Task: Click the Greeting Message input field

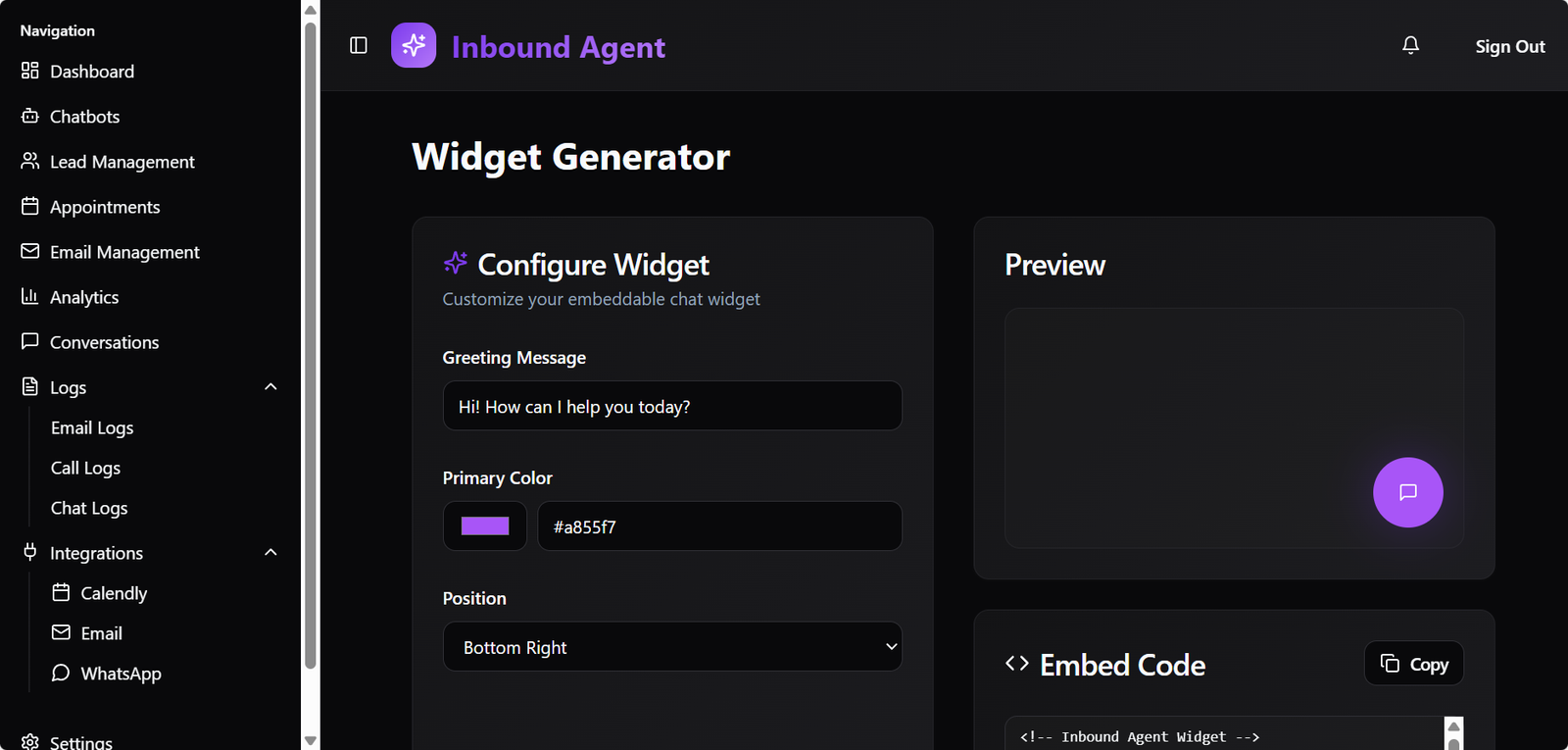Action: point(672,406)
